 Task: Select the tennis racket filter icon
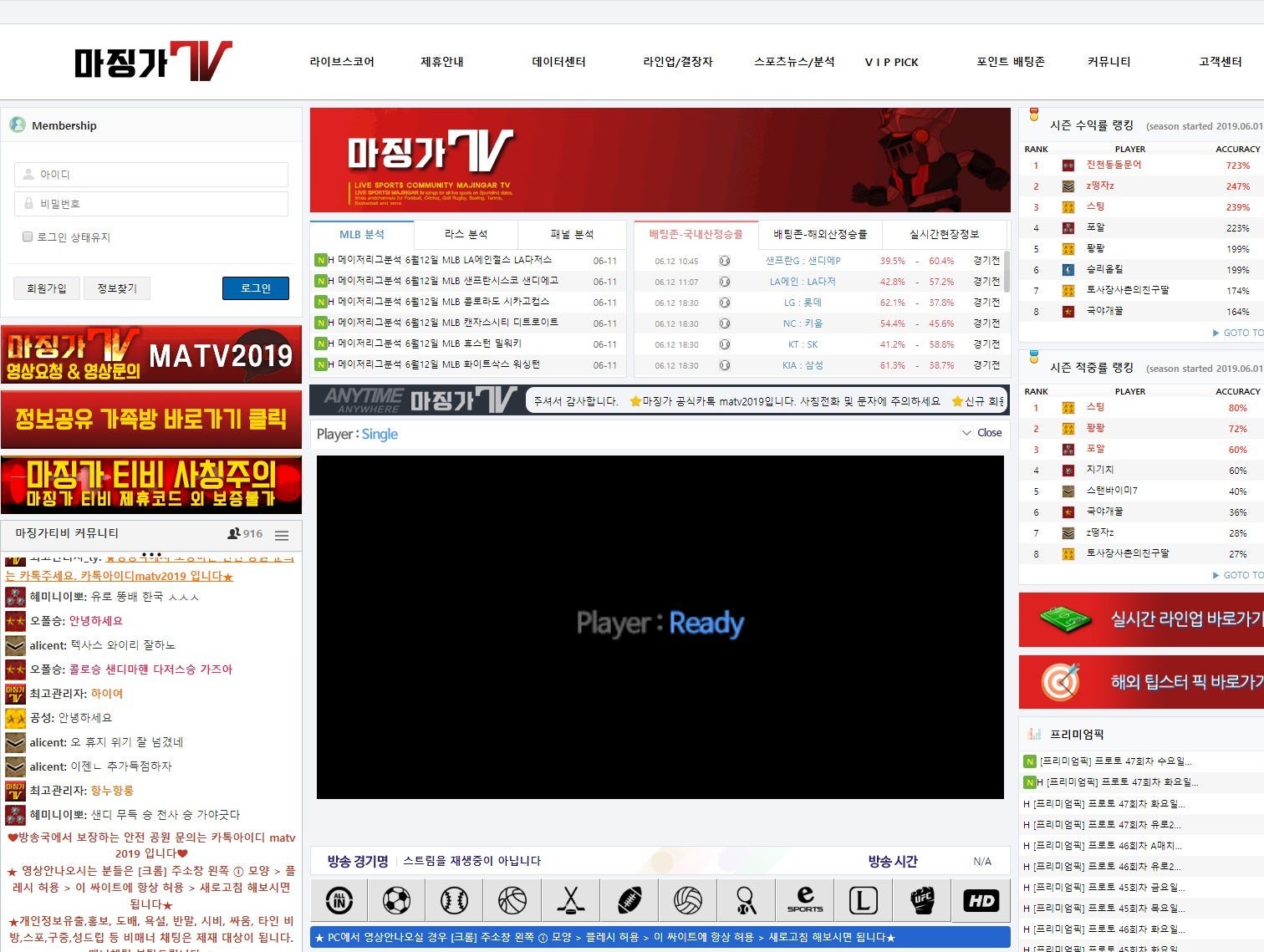(x=746, y=900)
